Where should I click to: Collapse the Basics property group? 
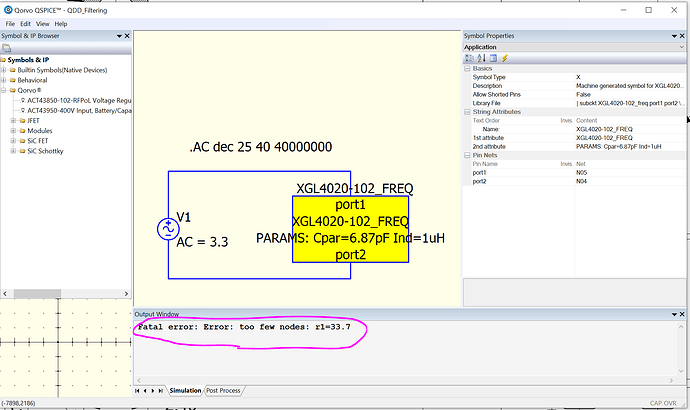tap(467, 69)
